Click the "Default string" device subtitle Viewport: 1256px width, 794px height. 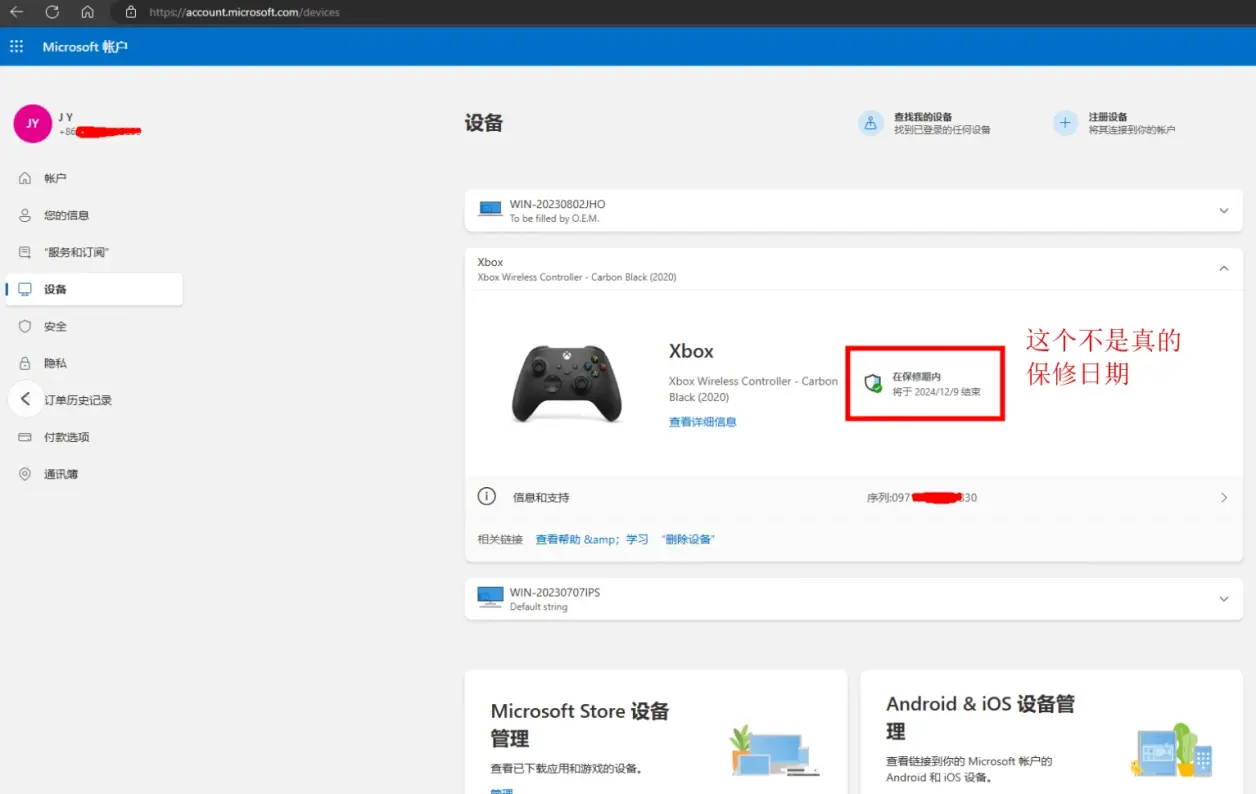538,607
